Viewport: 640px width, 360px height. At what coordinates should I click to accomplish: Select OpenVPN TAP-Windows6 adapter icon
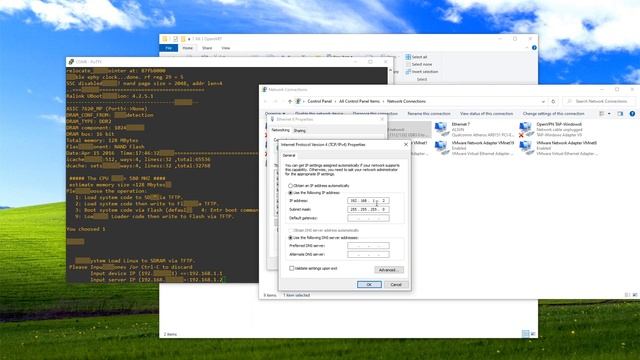[x=526, y=129]
